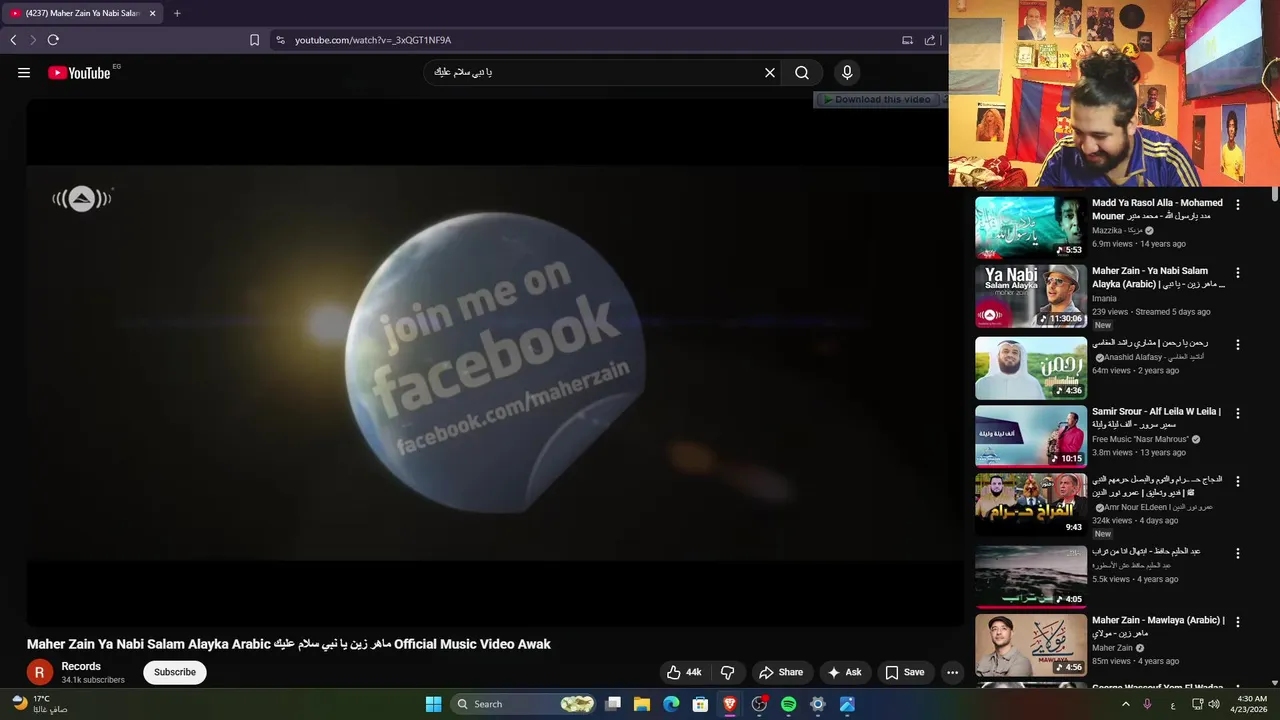Open more actions menu beside Save

tap(953, 672)
